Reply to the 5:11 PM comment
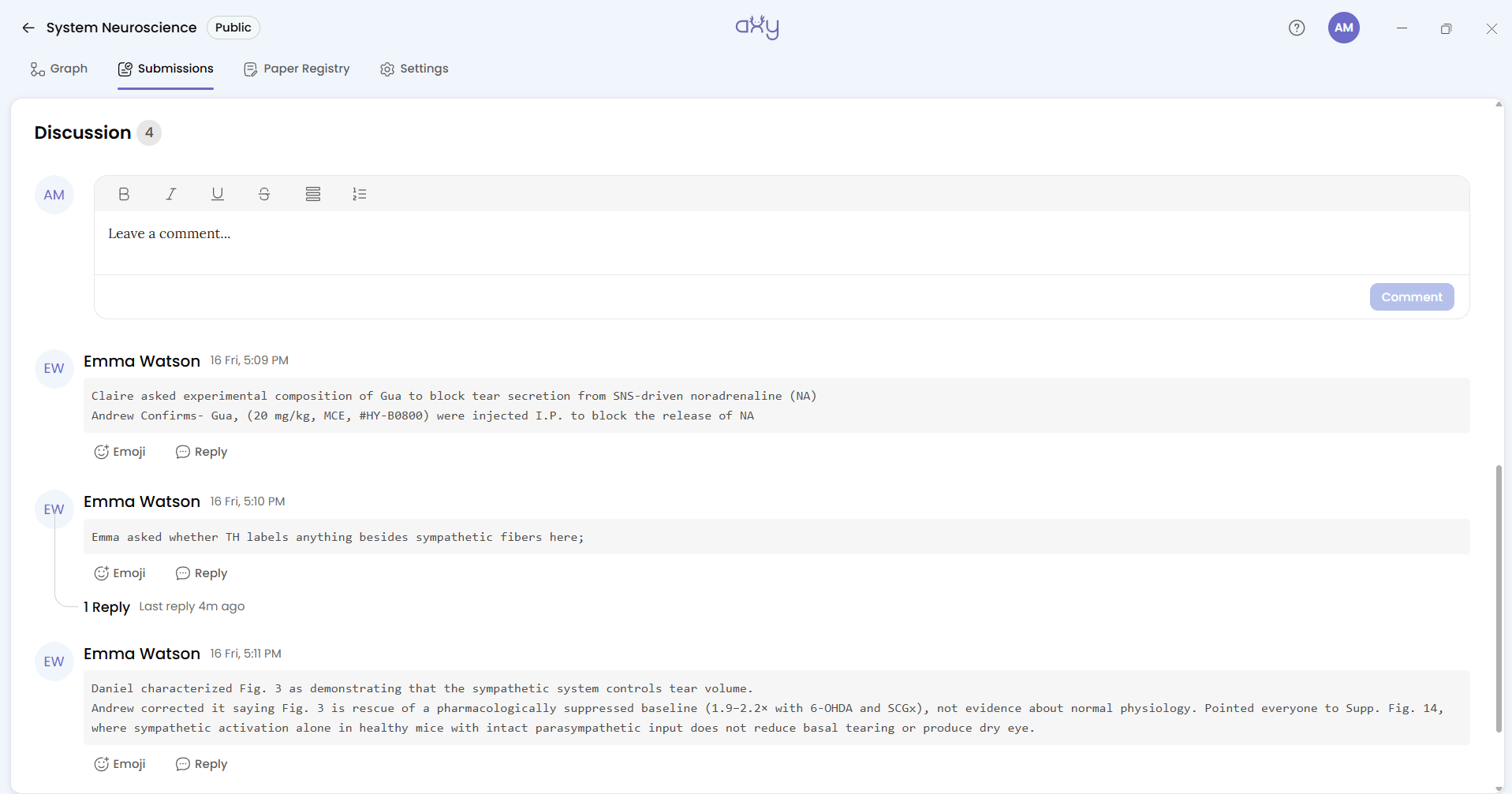 202,764
